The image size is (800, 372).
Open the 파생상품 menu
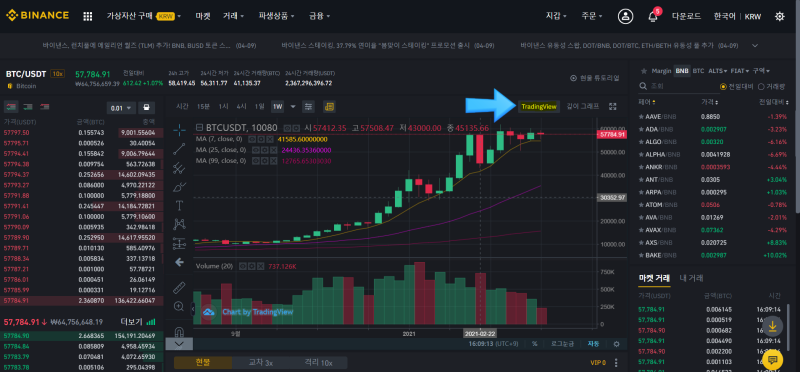tap(276, 16)
